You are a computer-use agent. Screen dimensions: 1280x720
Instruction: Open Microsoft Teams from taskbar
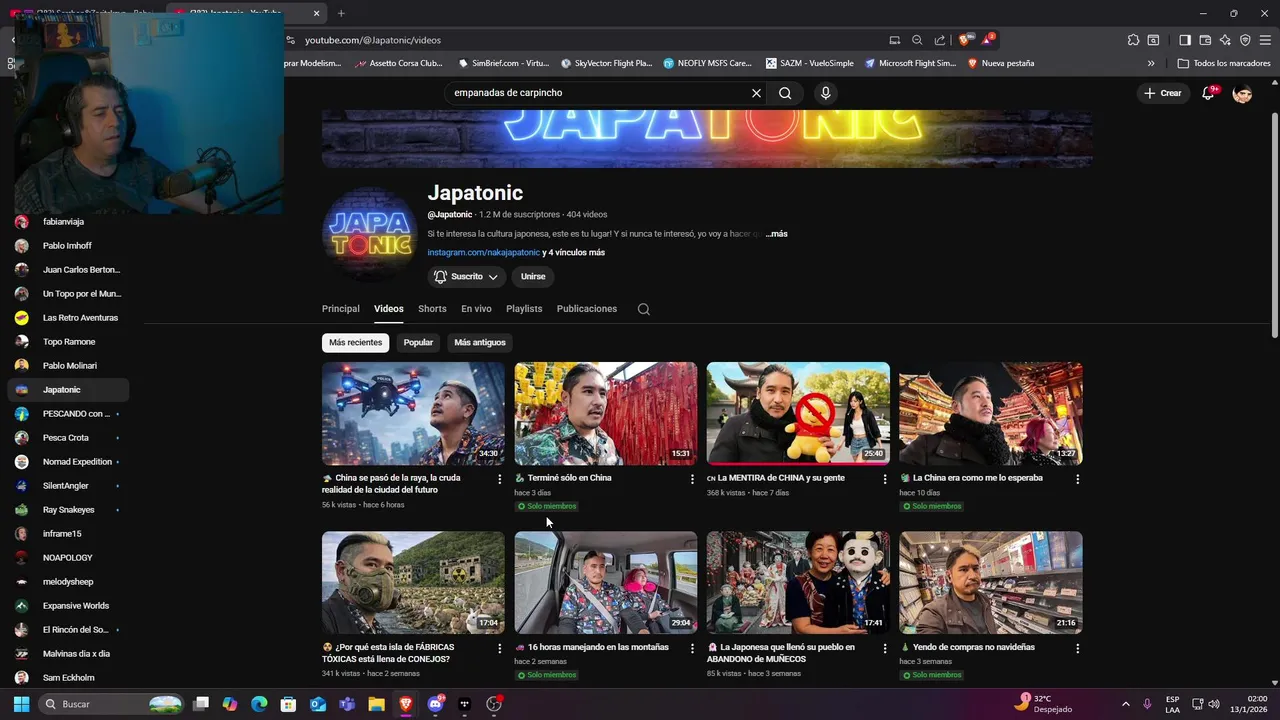(347, 704)
